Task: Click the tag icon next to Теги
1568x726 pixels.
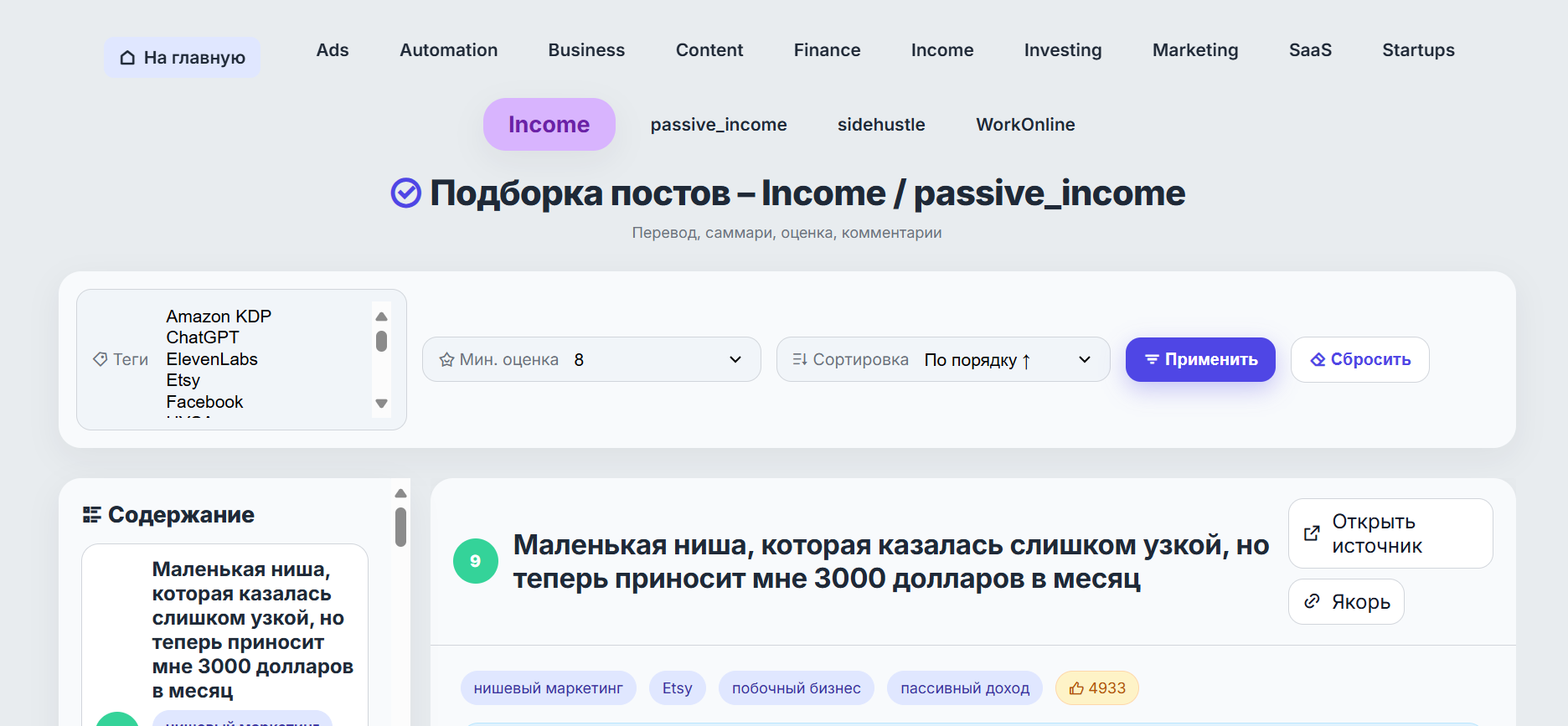Action: pyautogui.click(x=101, y=359)
